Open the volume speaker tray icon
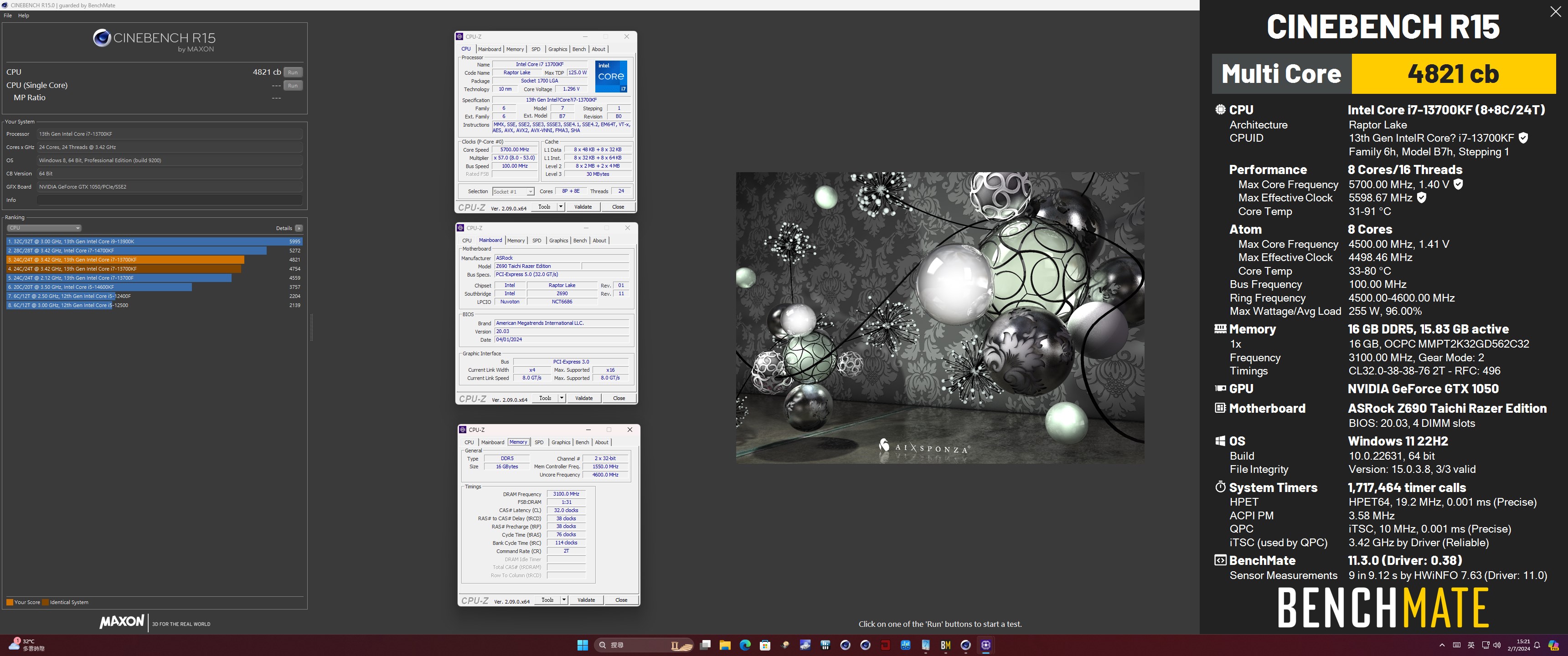The height and width of the screenshot is (656, 1568). point(1497,645)
